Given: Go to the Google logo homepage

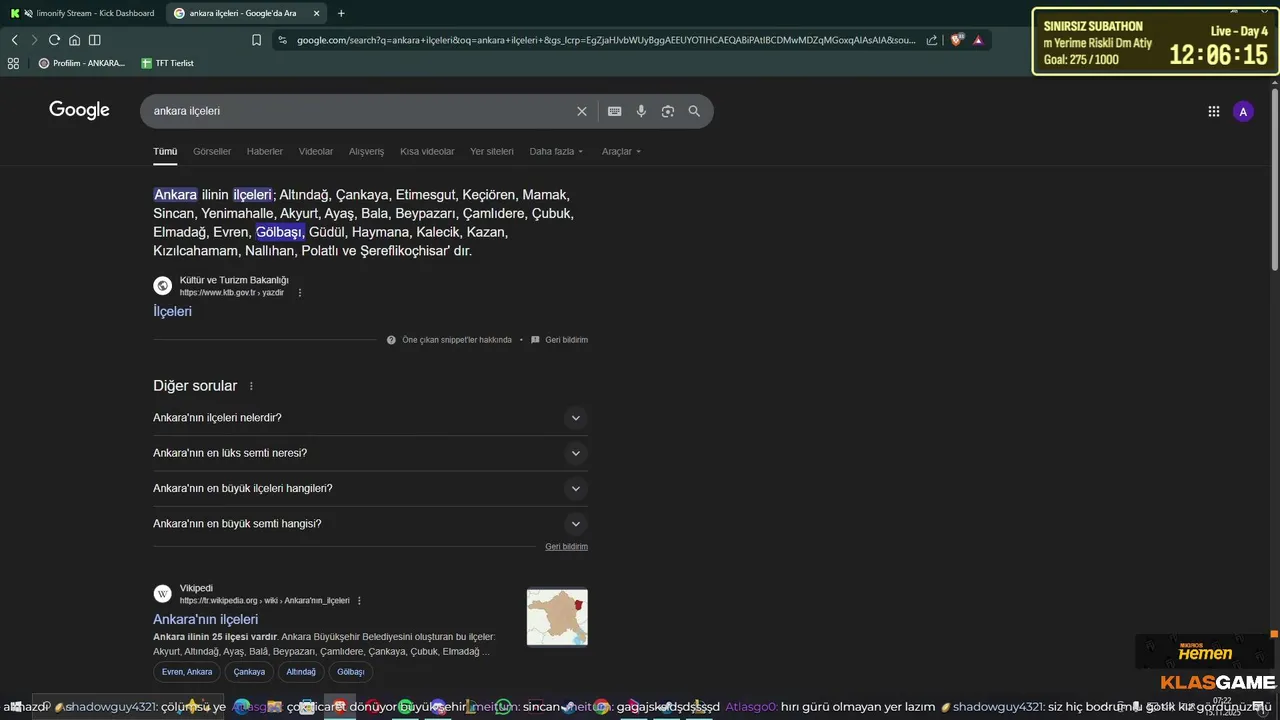Looking at the screenshot, I should point(79,110).
